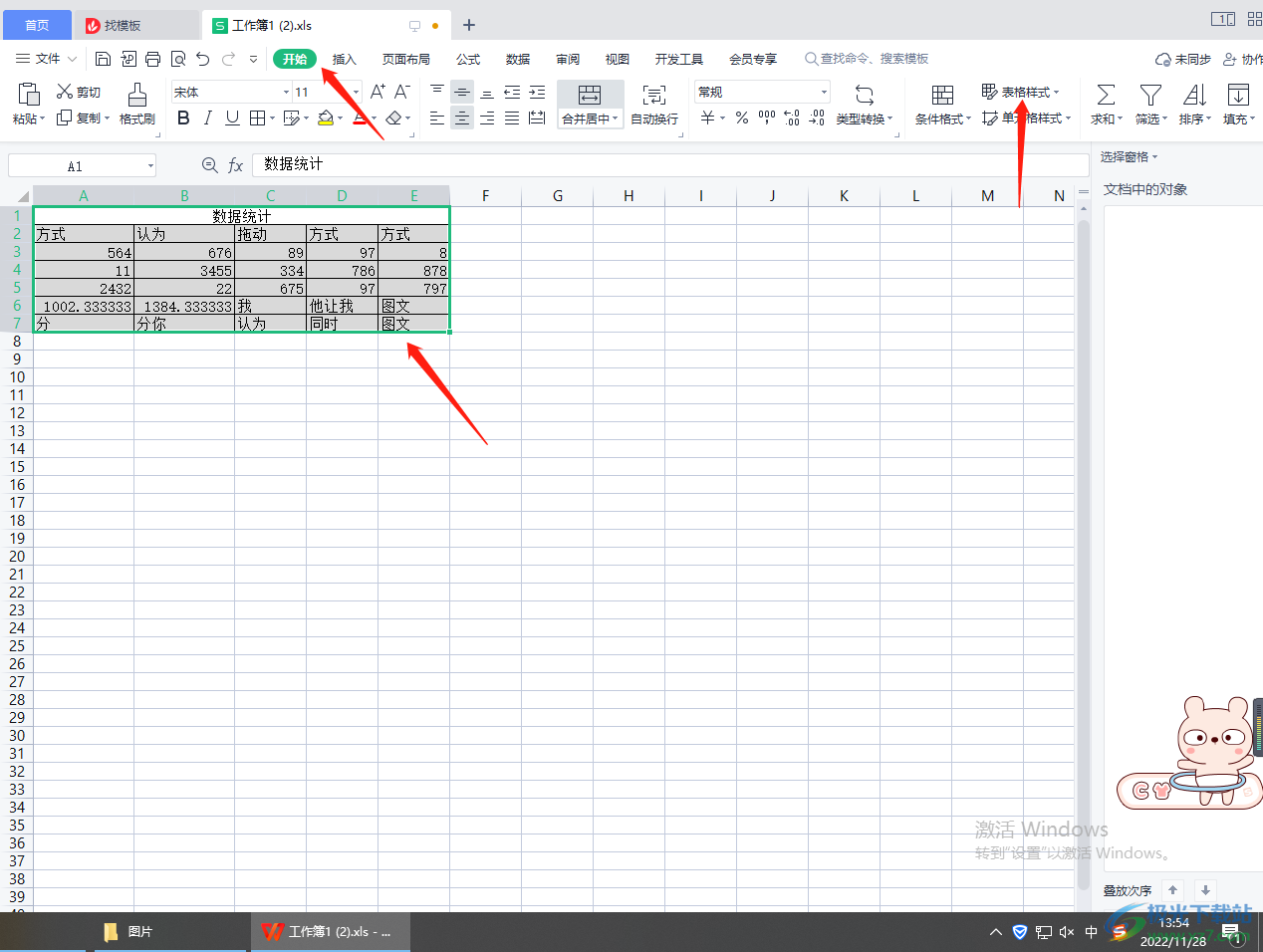
Task: Toggle vertical middle alignment
Action: click(462, 92)
